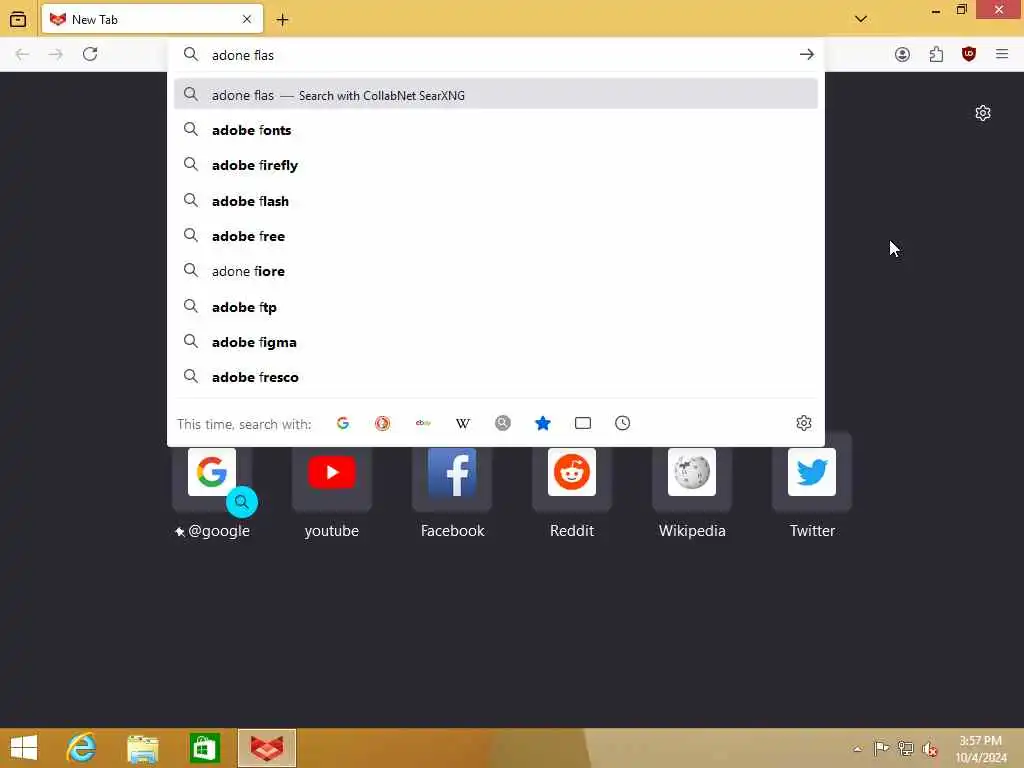Search this time with eBay
Viewport: 1024px width, 768px height.
(x=423, y=423)
